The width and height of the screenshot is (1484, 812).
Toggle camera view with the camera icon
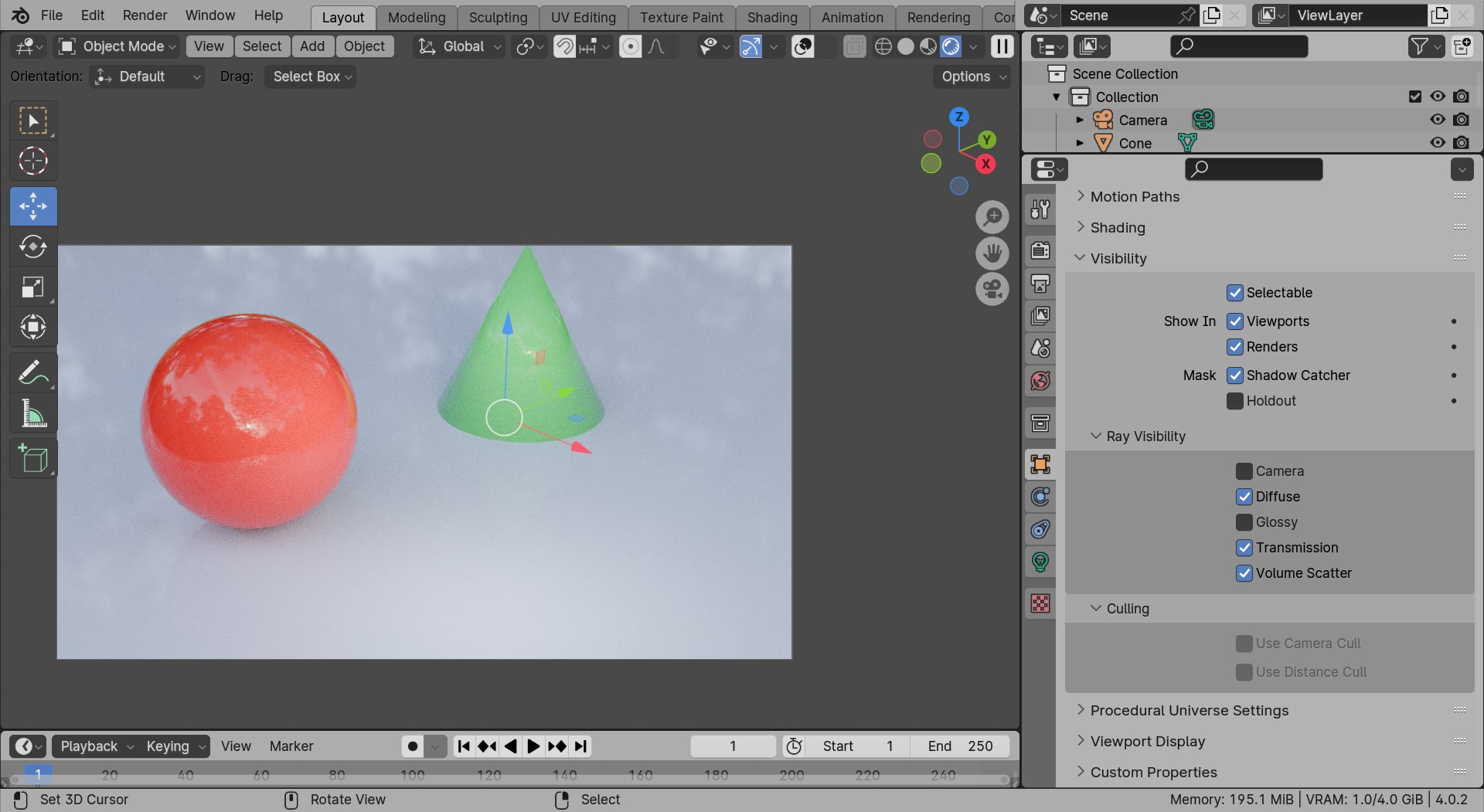(x=992, y=289)
